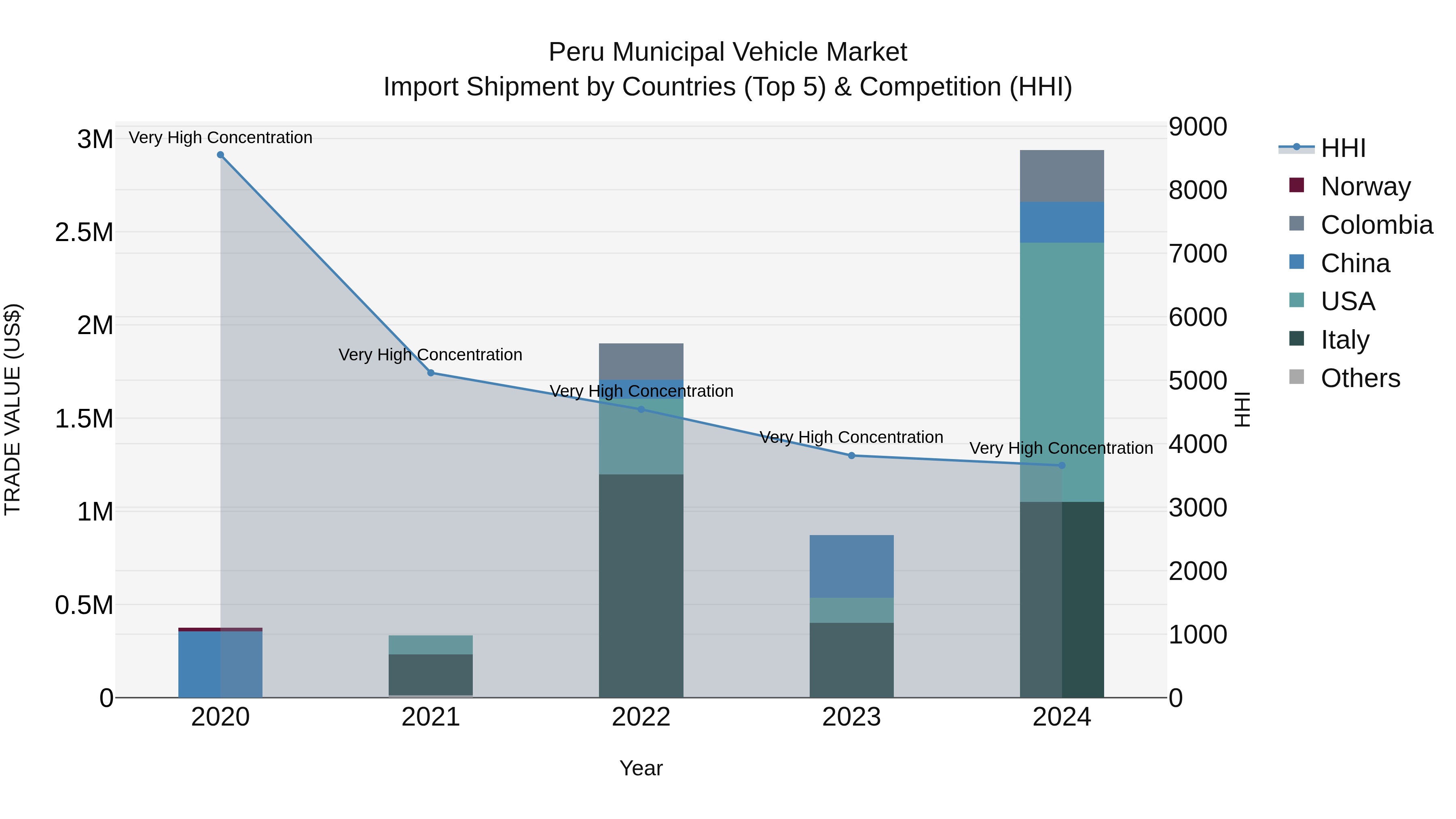Click the 2023 x-axis label
Viewport: 1456px width, 819px height.
coord(852,717)
